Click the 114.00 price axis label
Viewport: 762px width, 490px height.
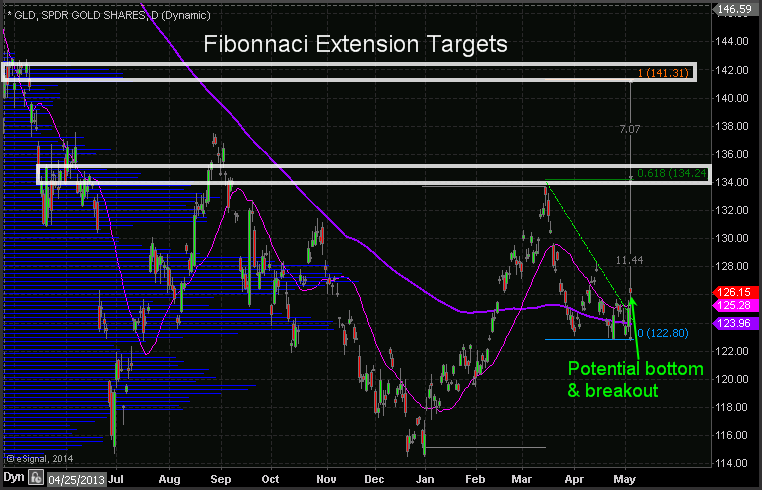click(x=732, y=463)
